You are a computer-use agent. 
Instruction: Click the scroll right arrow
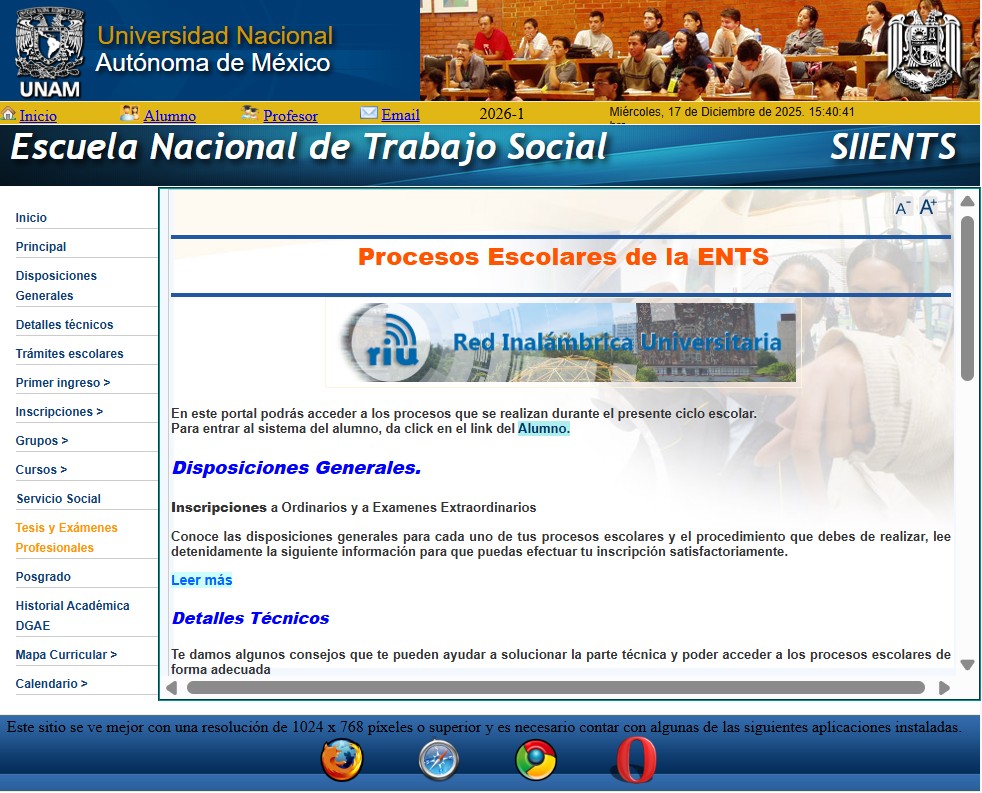click(944, 688)
